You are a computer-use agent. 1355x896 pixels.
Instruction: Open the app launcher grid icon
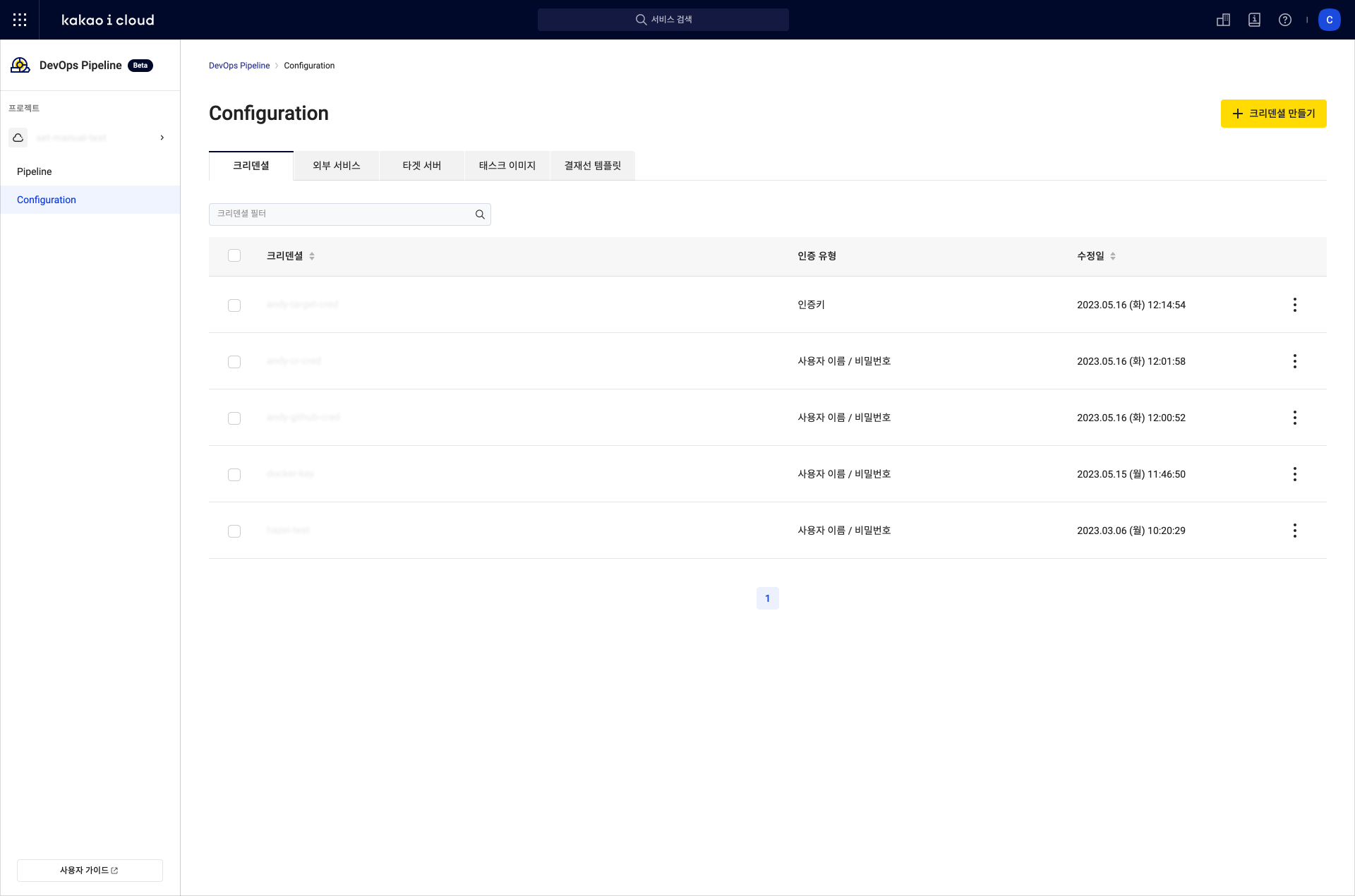coord(20,20)
